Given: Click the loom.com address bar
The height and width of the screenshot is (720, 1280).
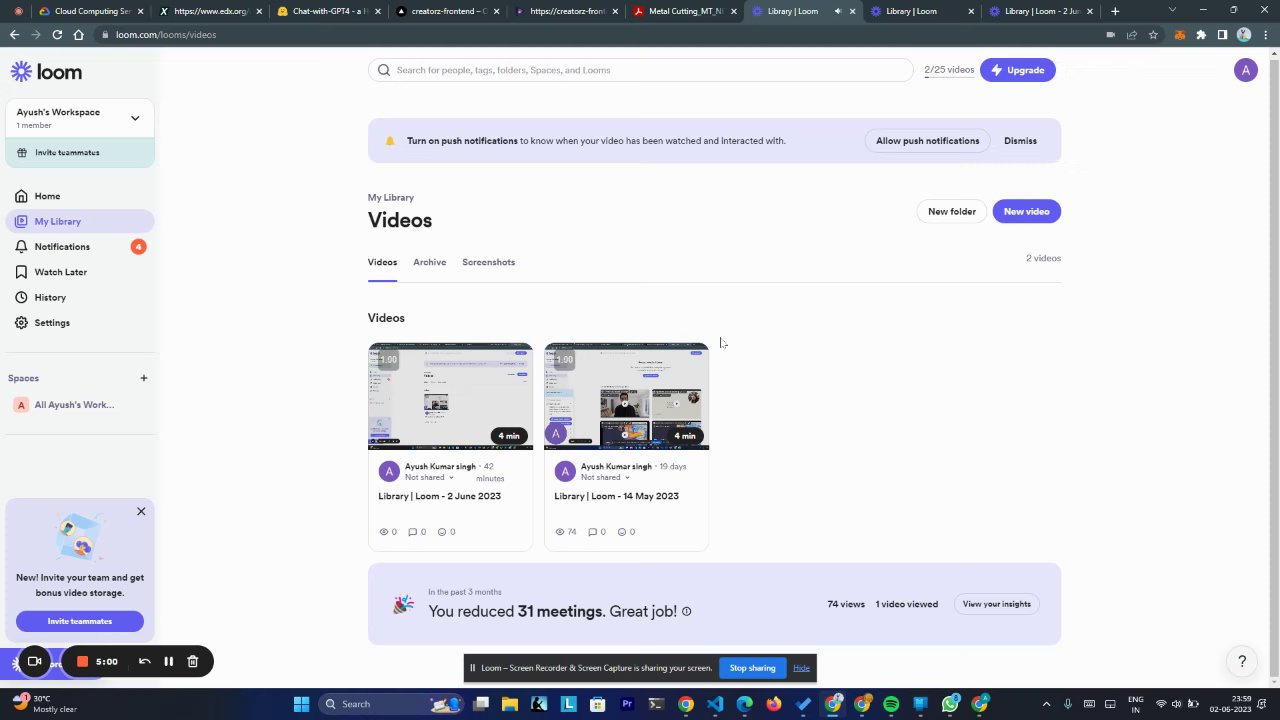Looking at the screenshot, I should click(600, 34).
